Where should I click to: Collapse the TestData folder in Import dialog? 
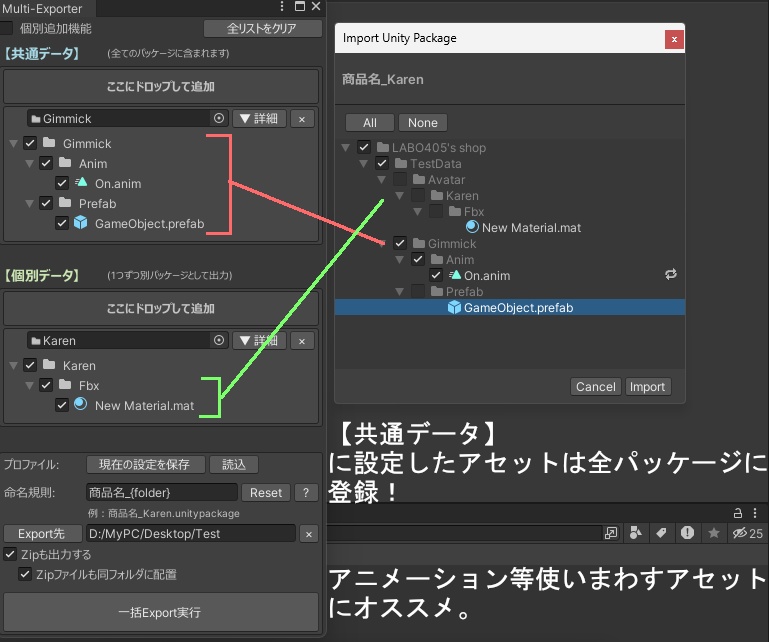pyautogui.click(x=363, y=164)
